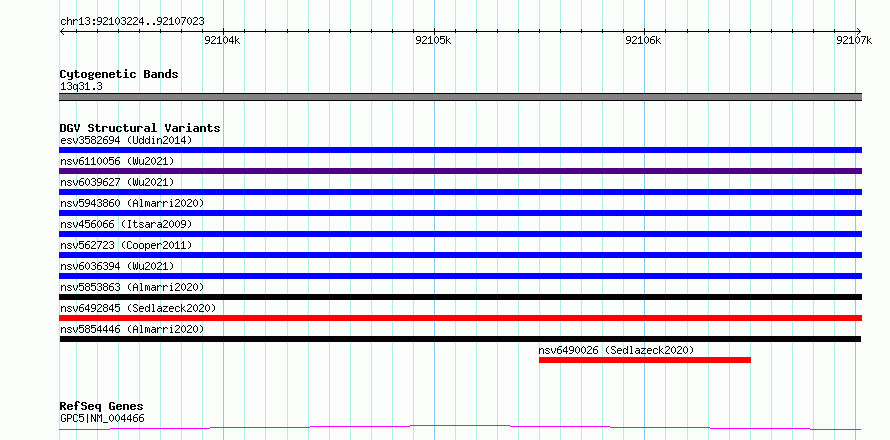This screenshot has width=890, height=440.
Task: Click the 92107k ruler tick label
Action: pyautogui.click(x=854, y=40)
